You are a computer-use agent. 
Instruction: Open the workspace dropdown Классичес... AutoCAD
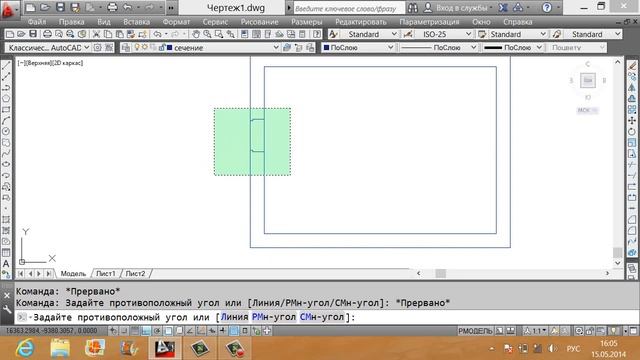[x=48, y=48]
